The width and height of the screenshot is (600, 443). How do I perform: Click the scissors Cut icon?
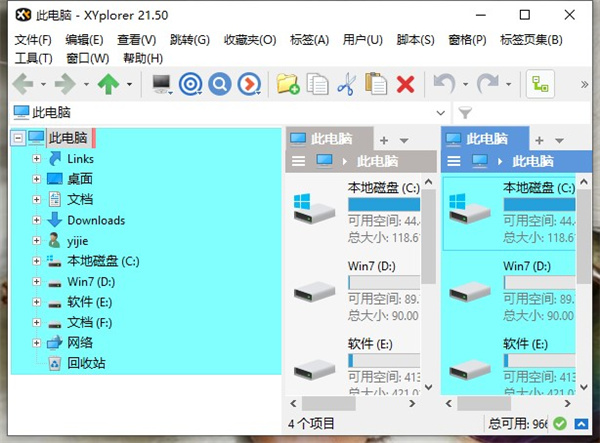(x=346, y=85)
